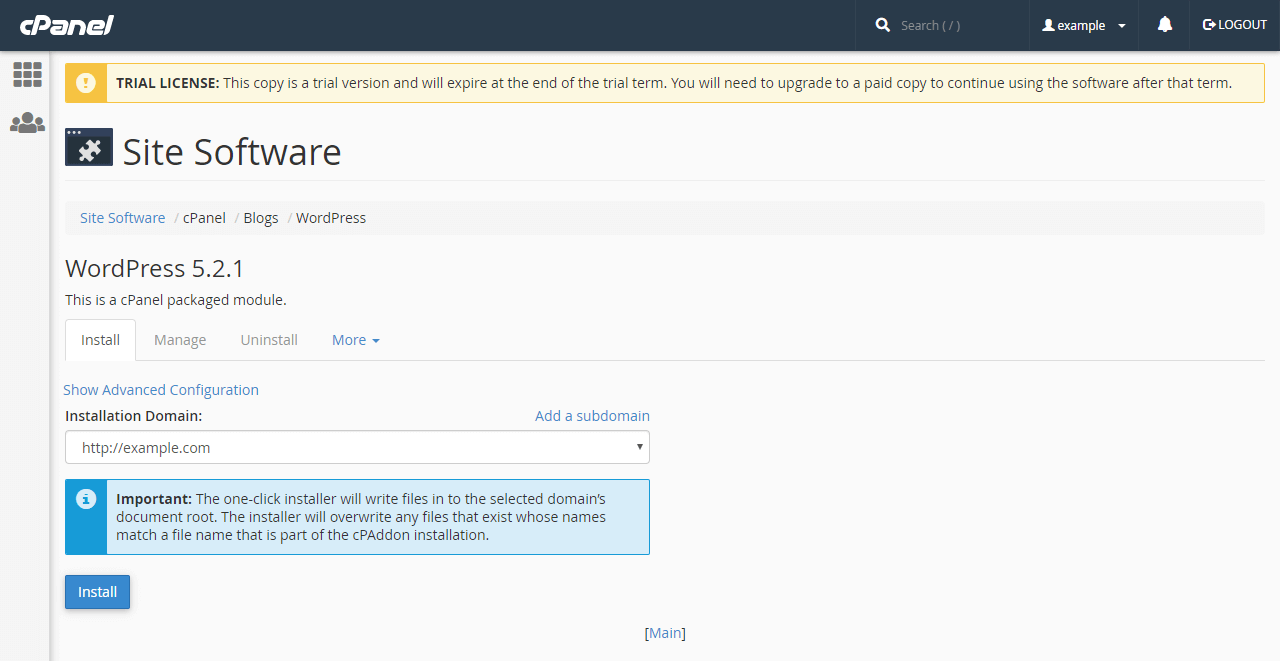Select the Install tab
This screenshot has height=661, width=1280.
(100, 340)
